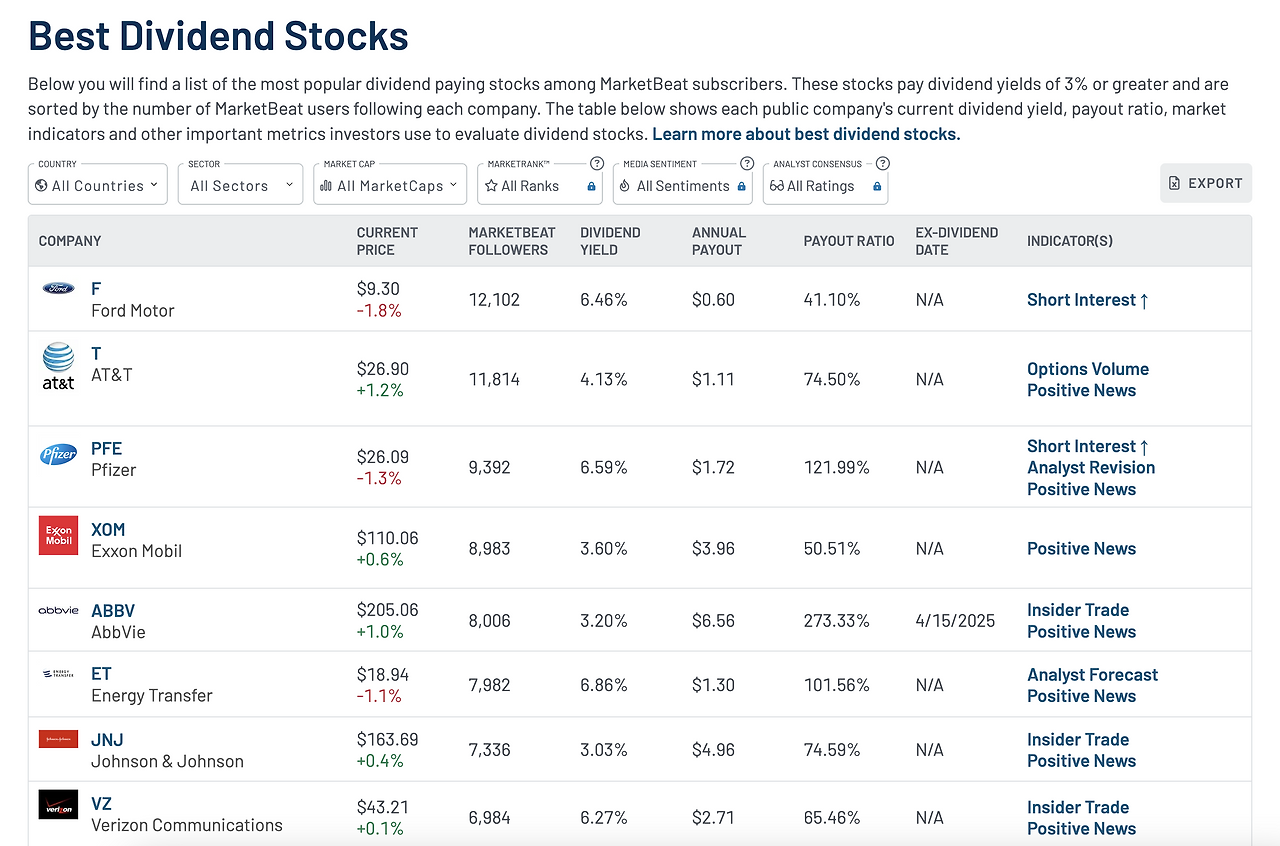The width and height of the screenshot is (1280, 846).
Task: Open the T ticker link
Action: (x=96, y=353)
